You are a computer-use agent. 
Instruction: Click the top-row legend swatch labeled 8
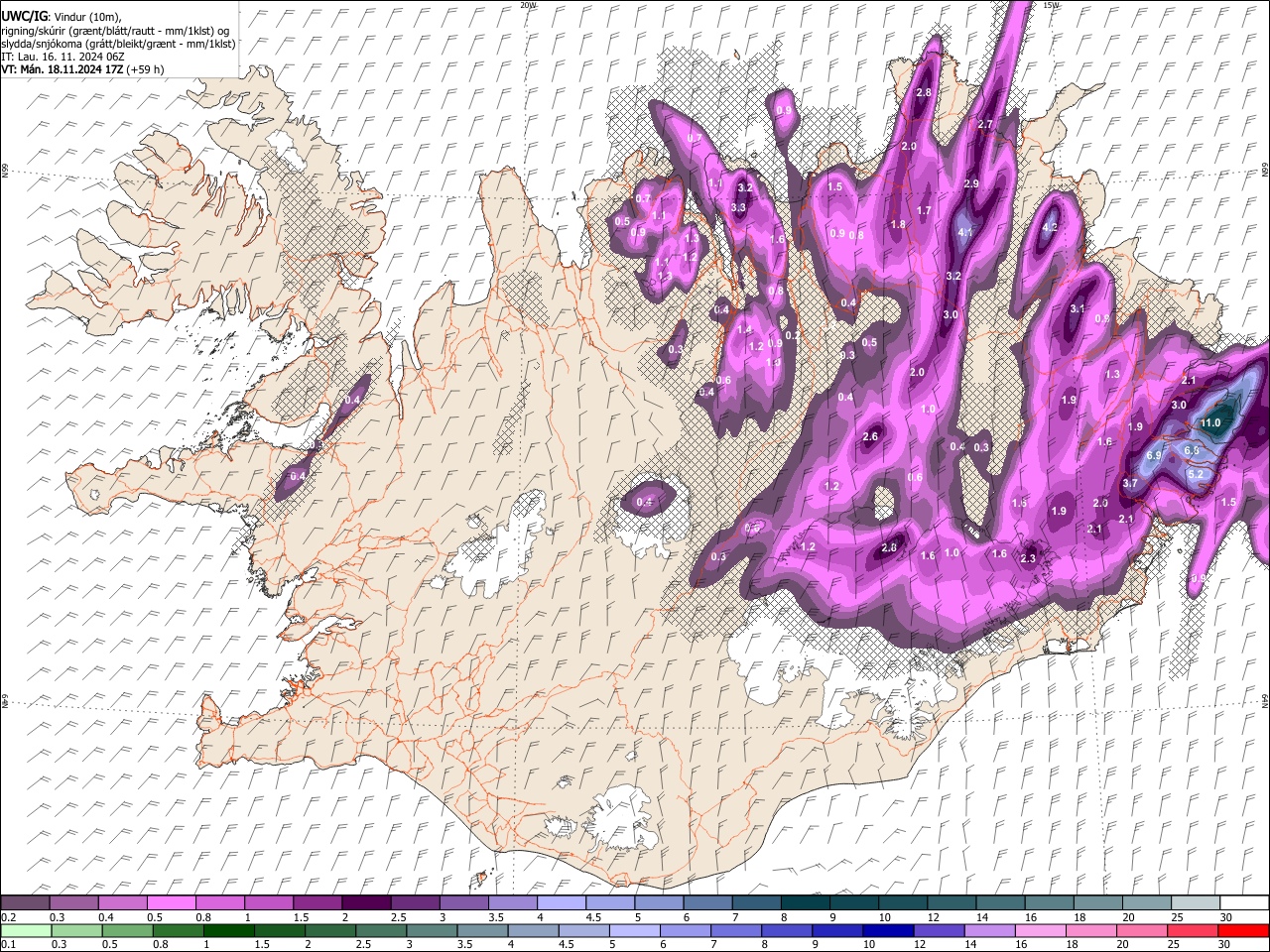pyautogui.click(x=806, y=903)
